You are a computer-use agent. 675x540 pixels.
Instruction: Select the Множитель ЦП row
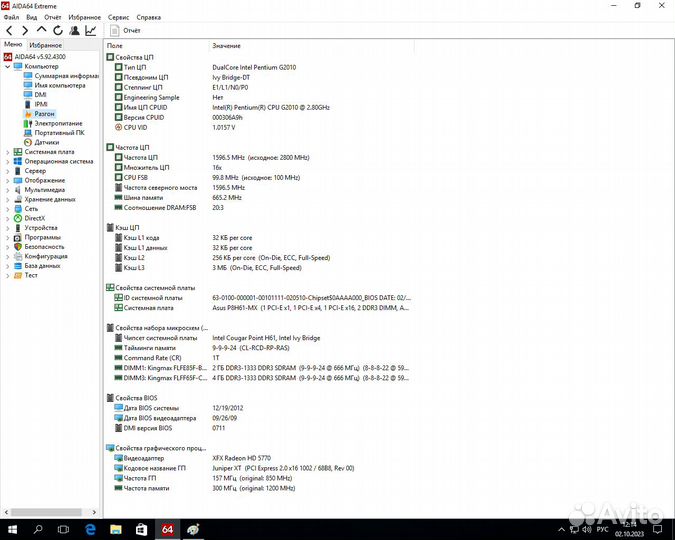click(x=258, y=168)
